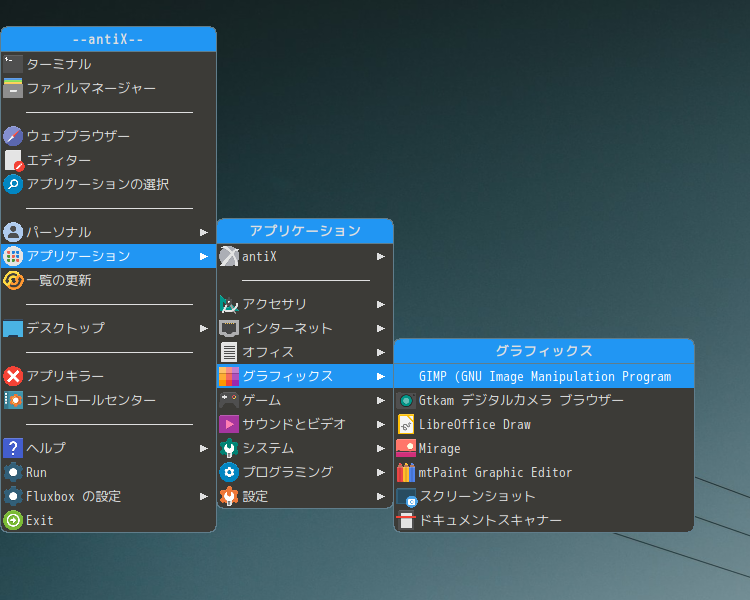This screenshot has height=600, width=750.
Task: Expand the ヘルプ submenu arrow
Action: click(x=204, y=448)
